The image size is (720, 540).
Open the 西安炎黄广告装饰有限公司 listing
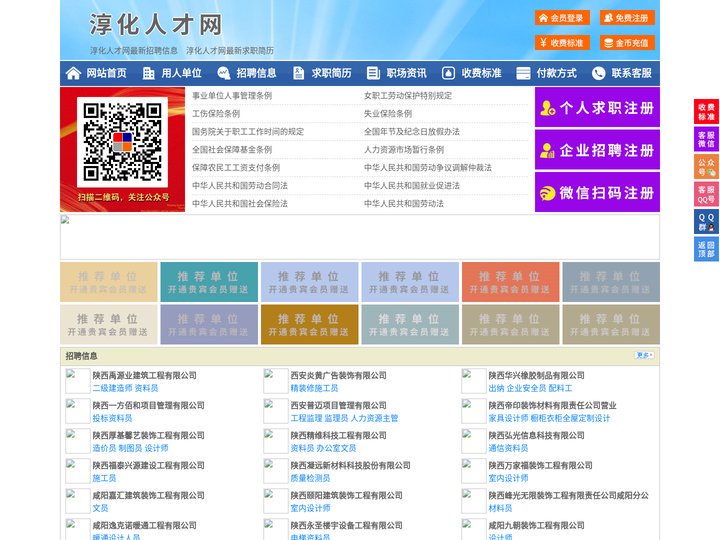pos(338,375)
